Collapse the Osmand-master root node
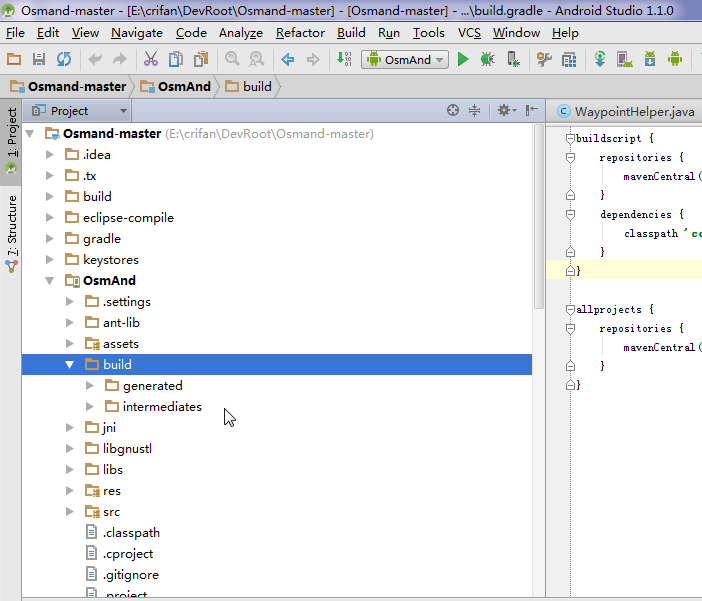 [30, 133]
